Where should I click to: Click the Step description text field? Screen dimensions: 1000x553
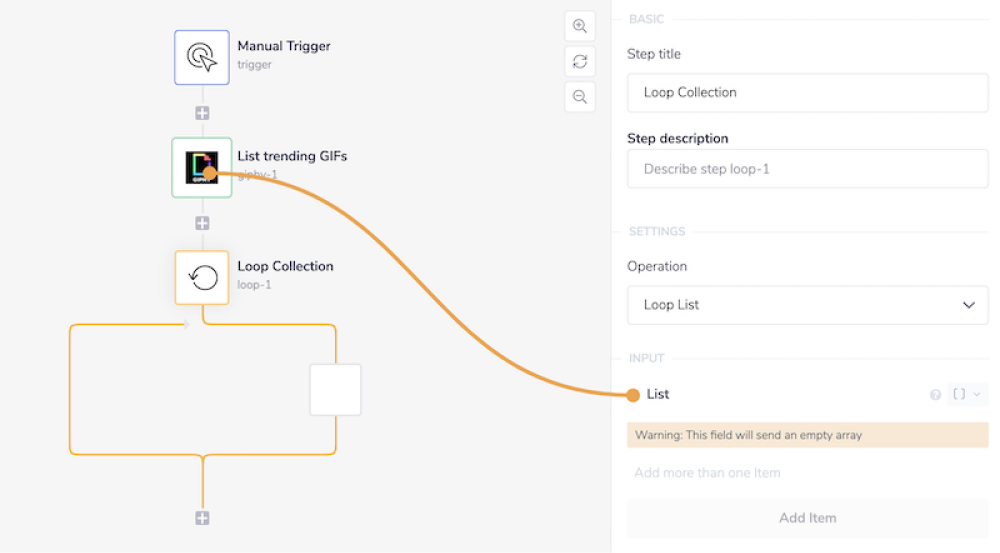(807, 169)
